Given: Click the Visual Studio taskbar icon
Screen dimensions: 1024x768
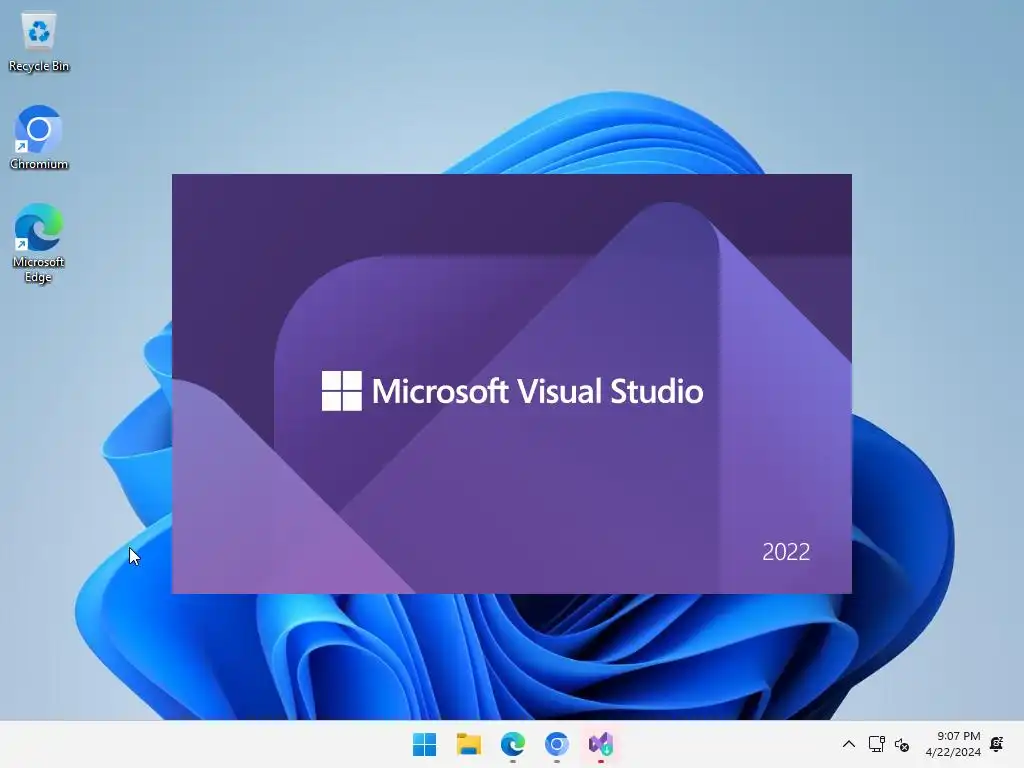Looking at the screenshot, I should pyautogui.click(x=601, y=744).
